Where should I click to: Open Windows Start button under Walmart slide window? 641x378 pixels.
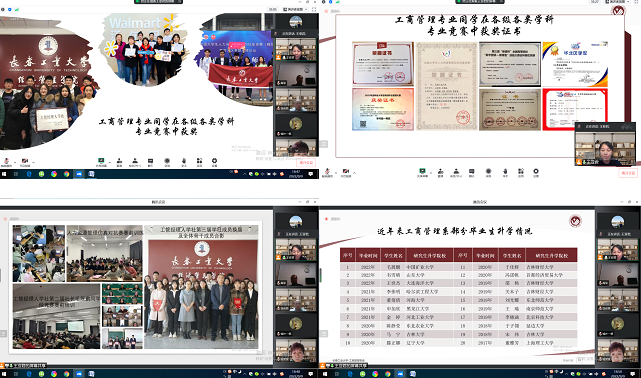4,174
